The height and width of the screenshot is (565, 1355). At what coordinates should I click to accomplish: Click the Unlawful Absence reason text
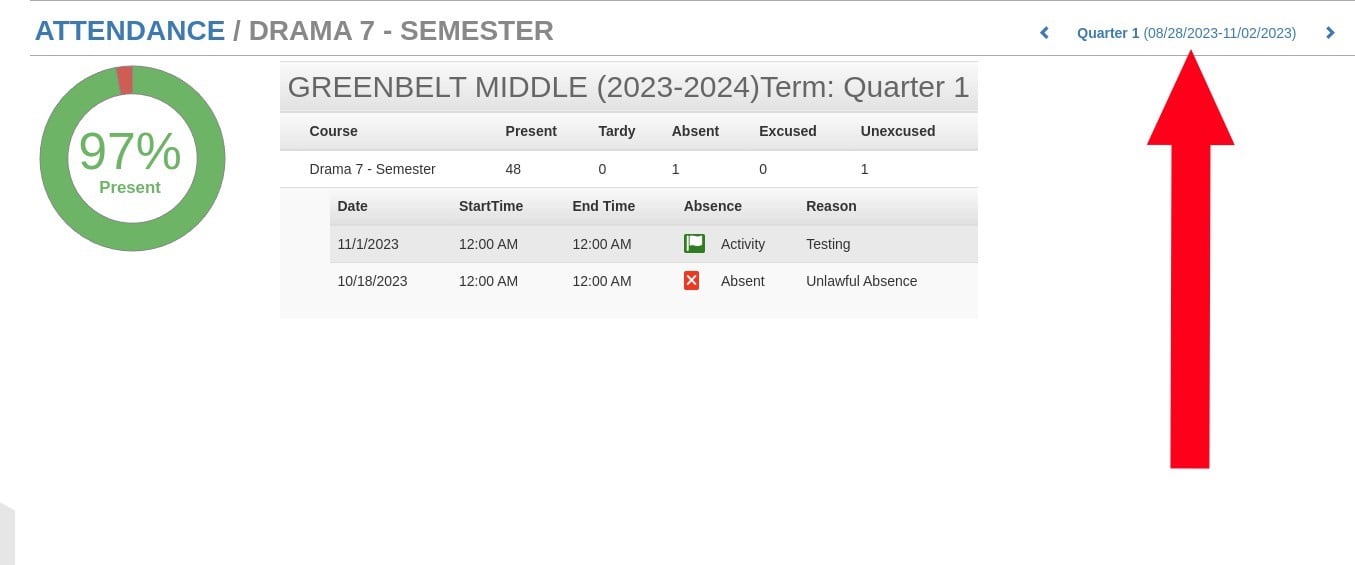tap(861, 281)
